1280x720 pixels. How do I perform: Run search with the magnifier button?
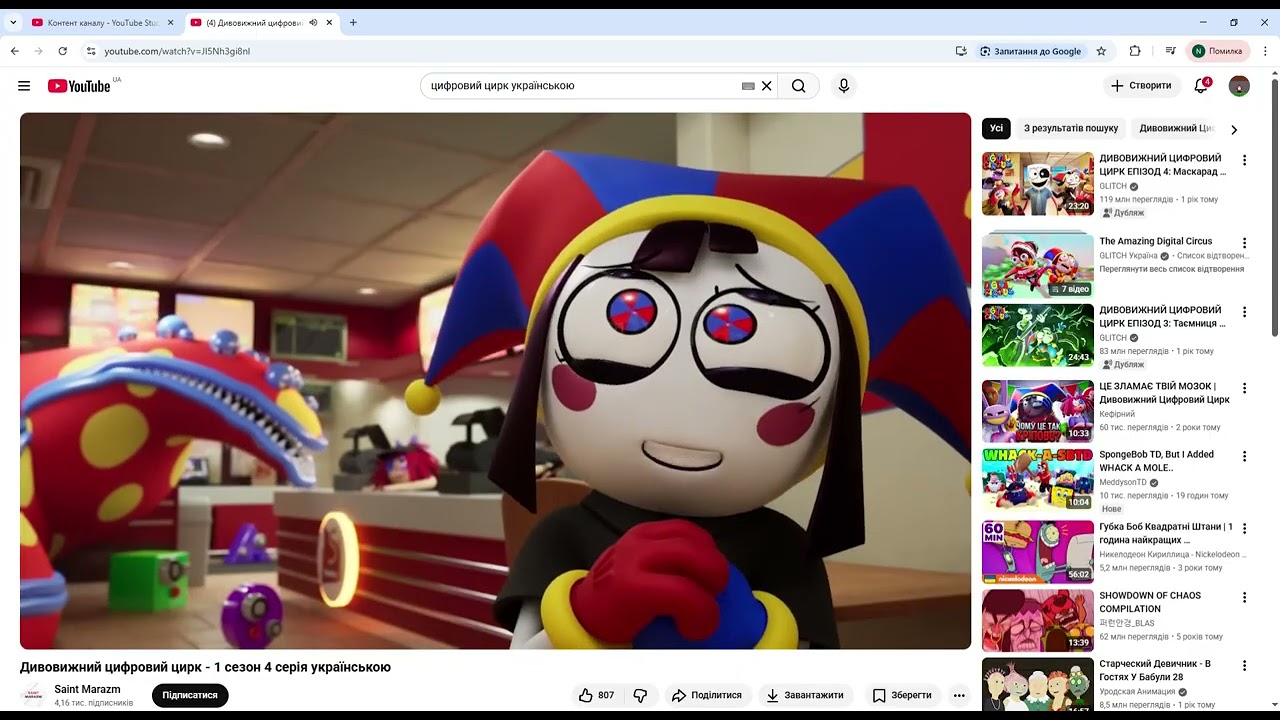pos(798,86)
